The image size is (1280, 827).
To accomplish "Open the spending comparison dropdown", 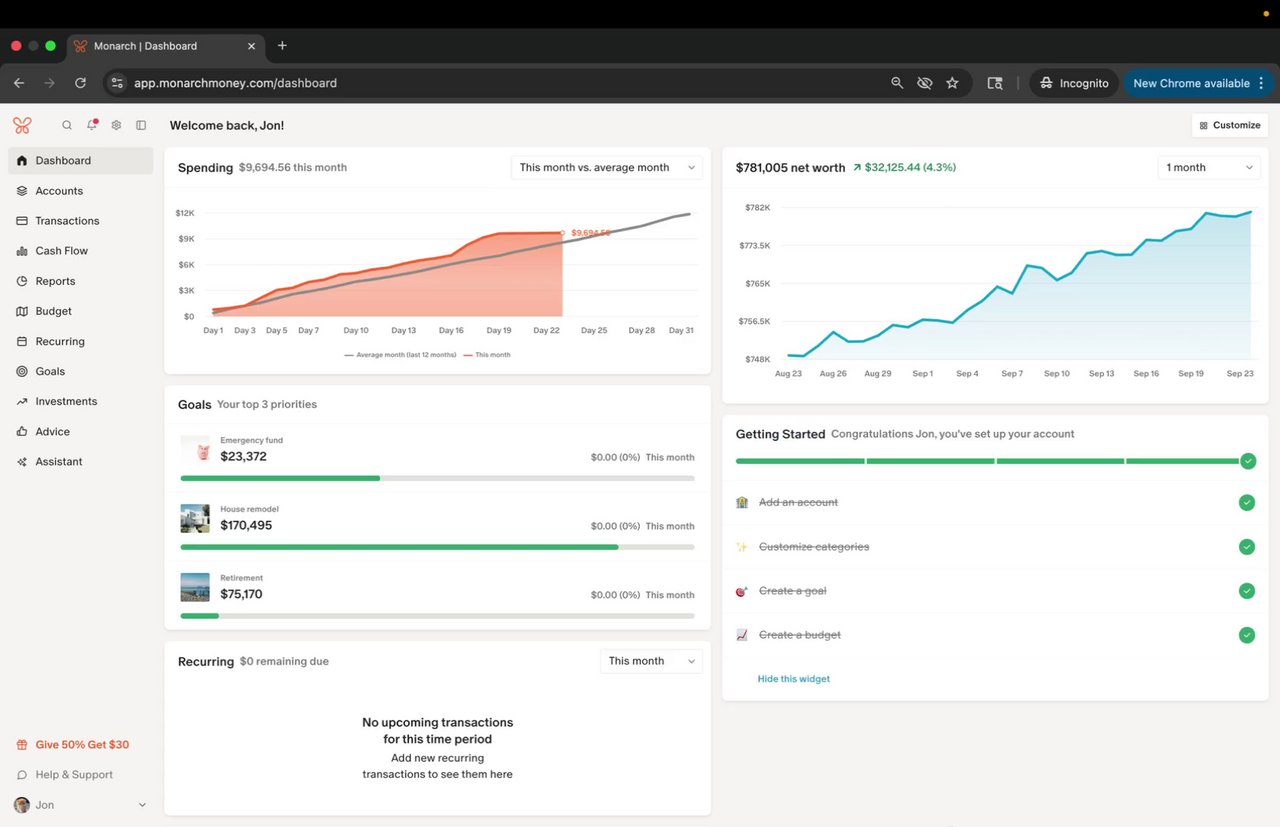I will tap(606, 168).
